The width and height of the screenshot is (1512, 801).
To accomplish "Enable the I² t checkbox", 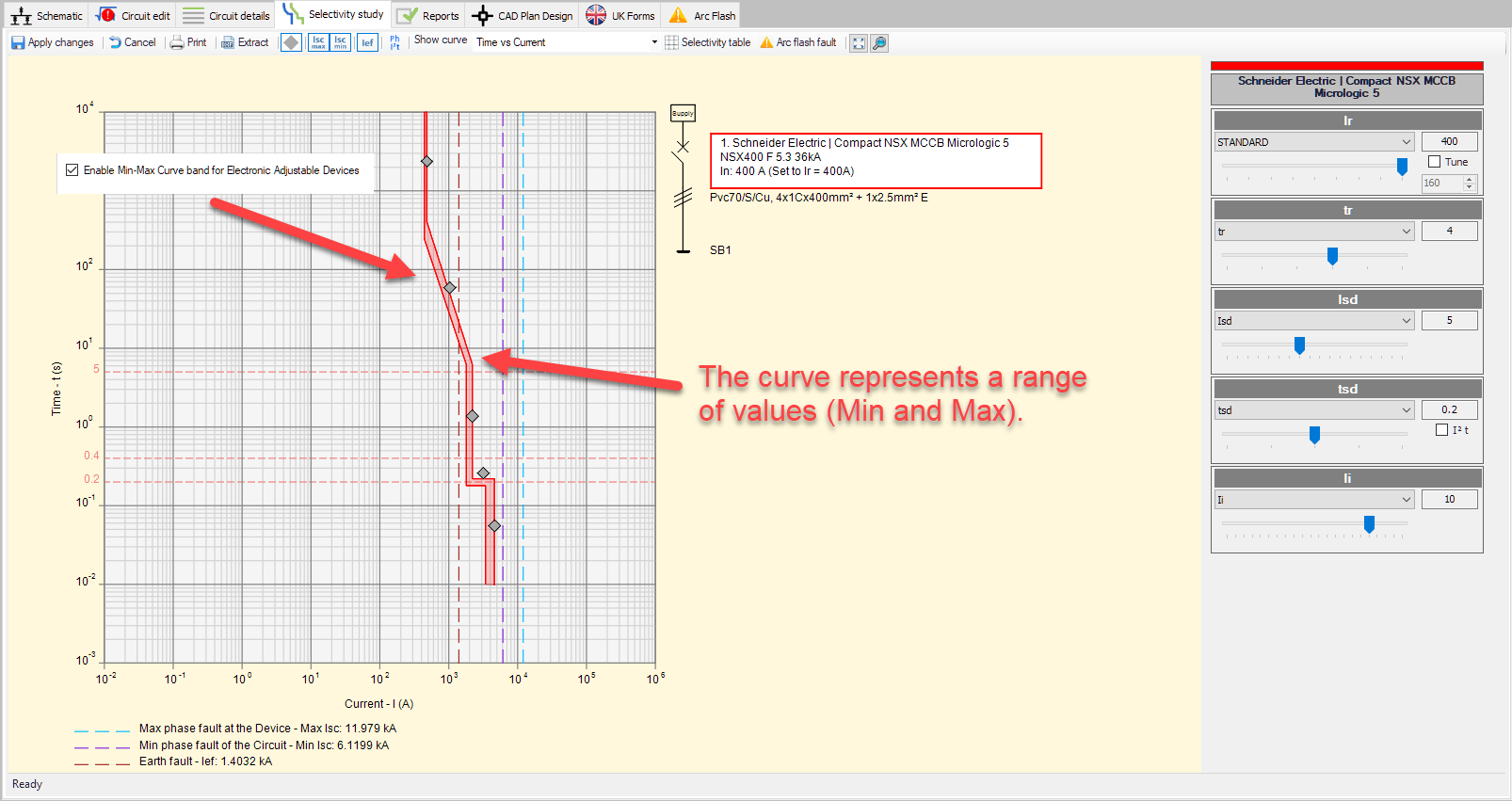I will (x=1441, y=430).
